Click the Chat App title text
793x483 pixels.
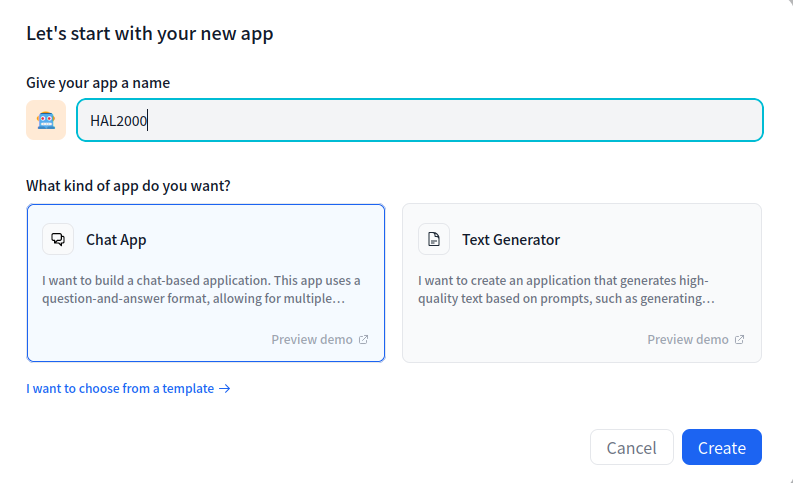pos(116,240)
